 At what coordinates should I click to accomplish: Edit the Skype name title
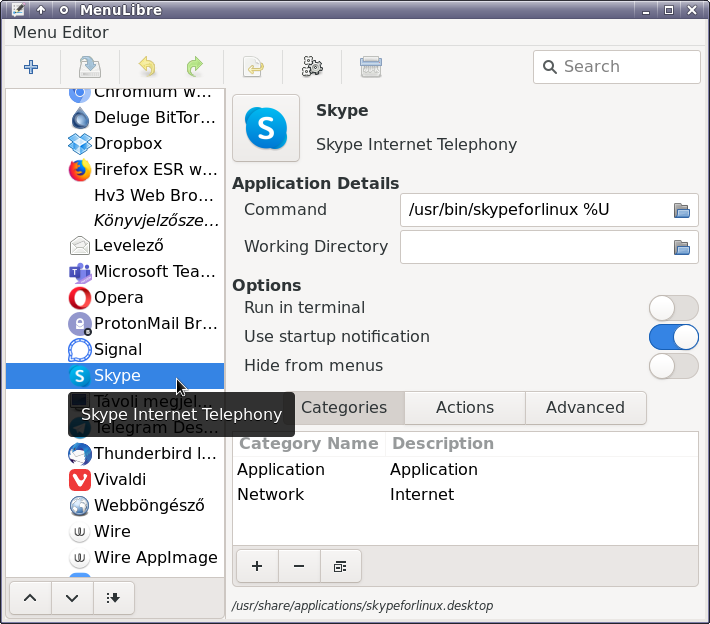click(x=342, y=111)
